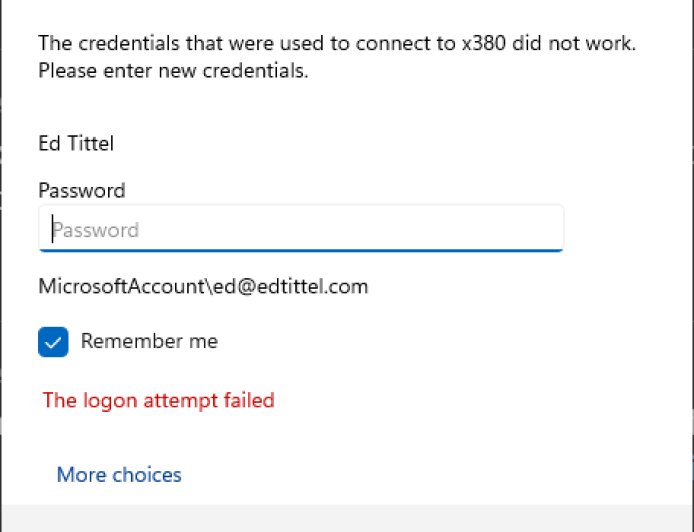Select the Ed Tittel user name
694x532 pixels.
click(x=76, y=144)
